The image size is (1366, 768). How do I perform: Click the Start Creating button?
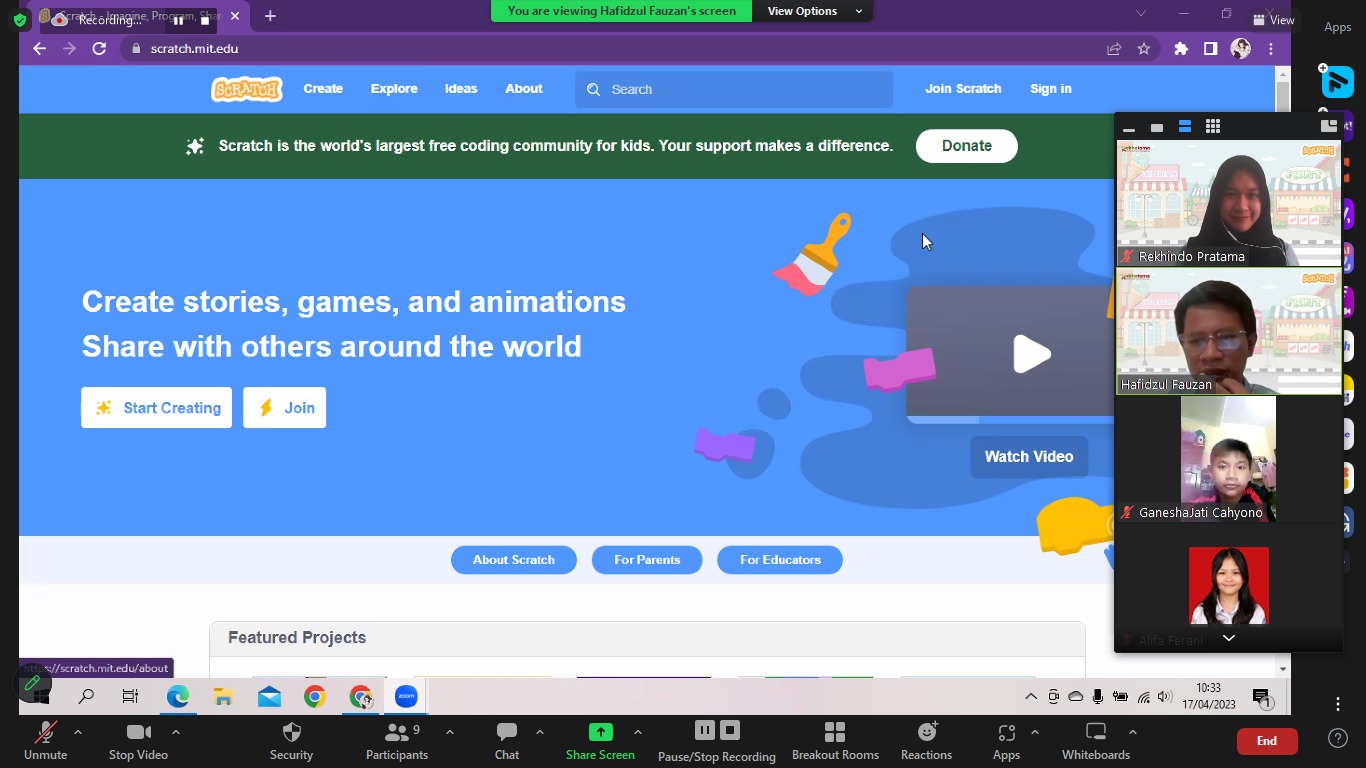click(157, 408)
